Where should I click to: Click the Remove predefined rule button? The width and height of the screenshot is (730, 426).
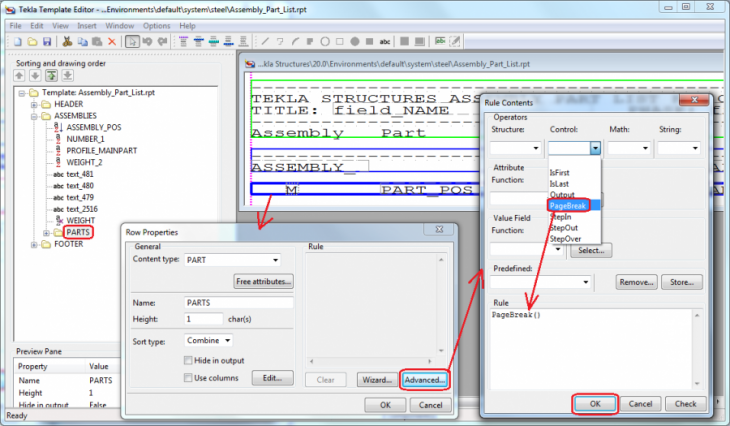(636, 282)
